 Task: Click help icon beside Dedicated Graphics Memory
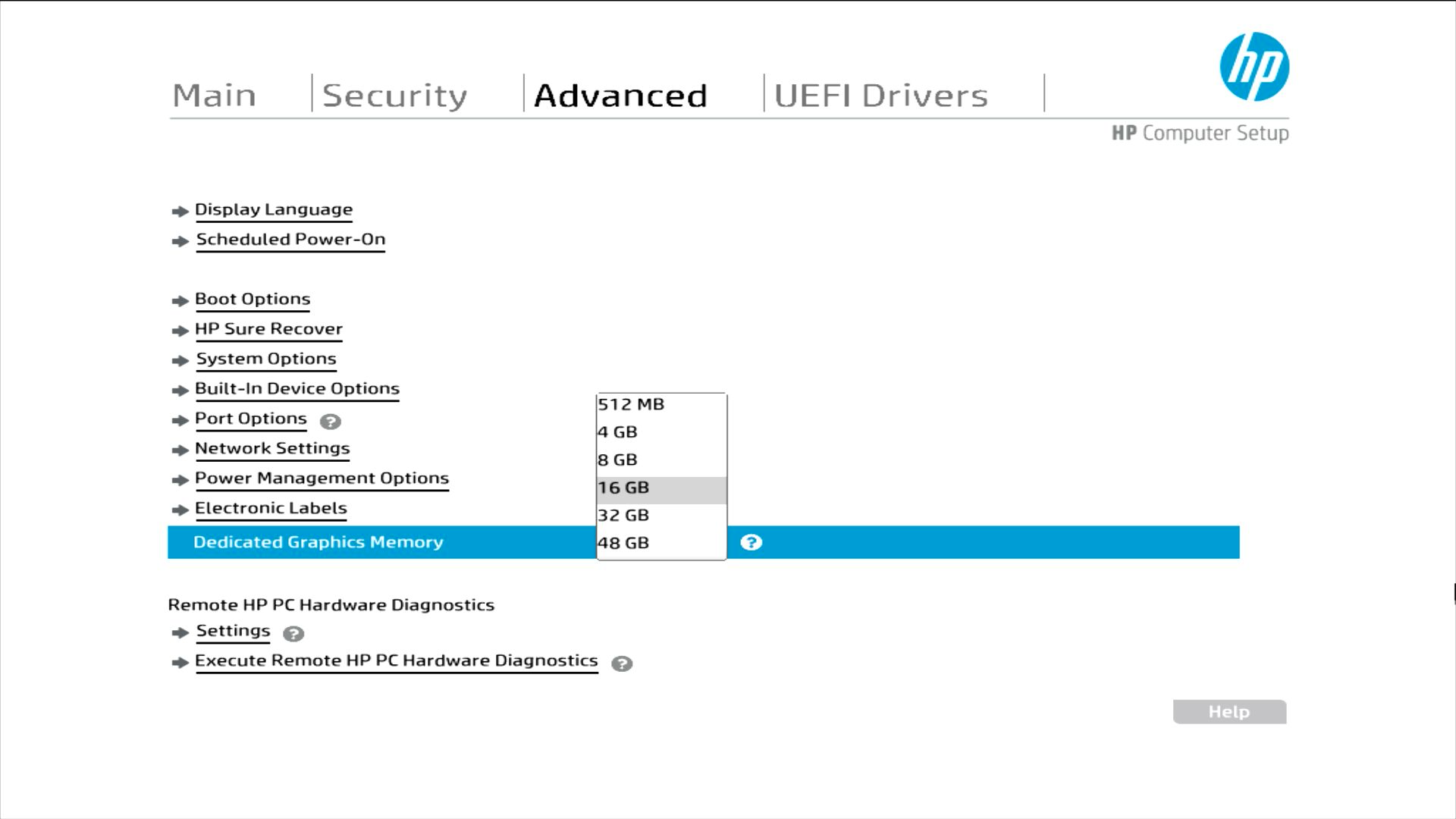(751, 542)
